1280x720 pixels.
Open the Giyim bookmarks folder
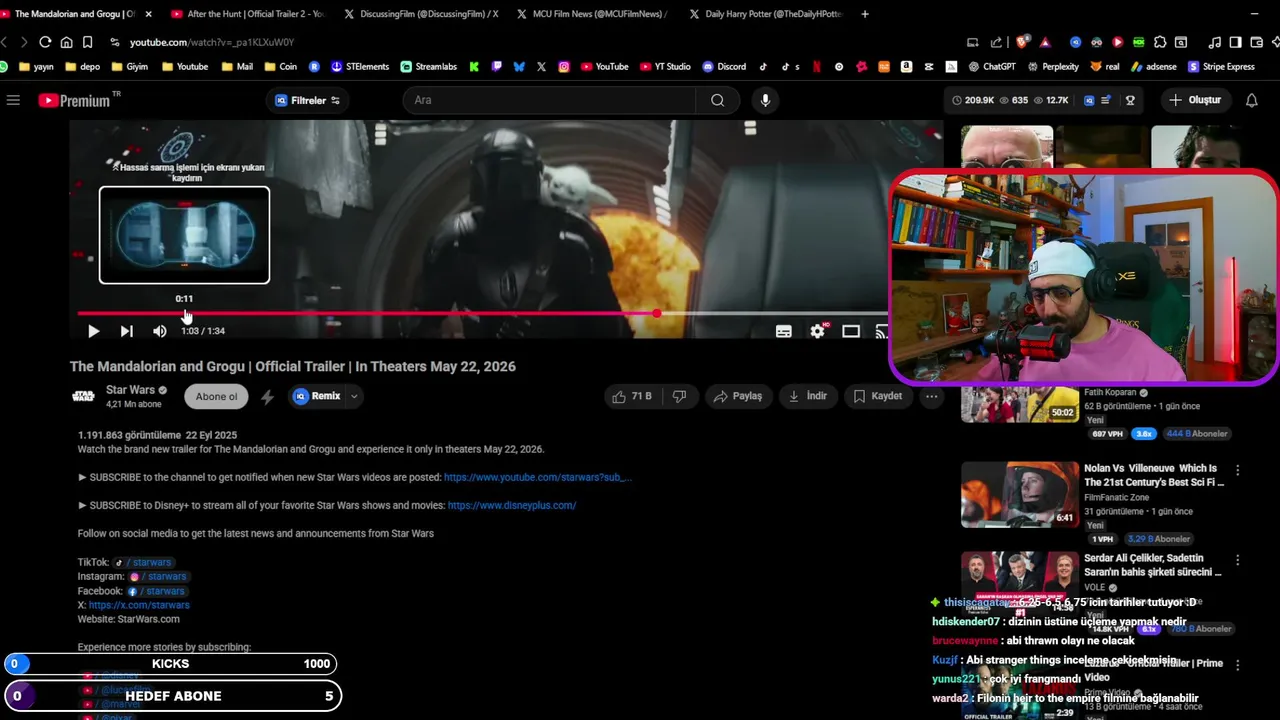[x=129, y=67]
